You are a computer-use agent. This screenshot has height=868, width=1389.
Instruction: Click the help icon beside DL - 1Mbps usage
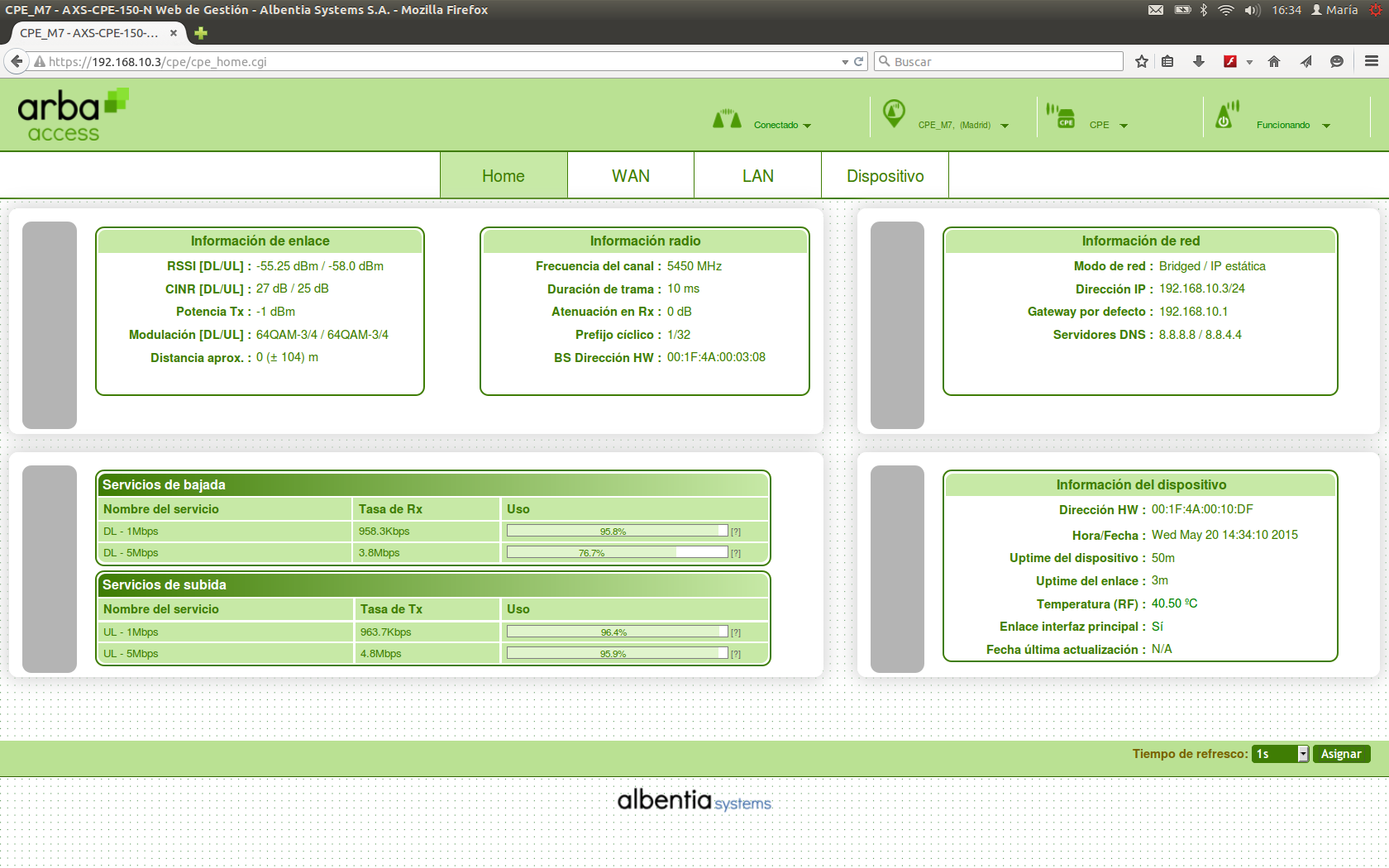pyautogui.click(x=736, y=532)
